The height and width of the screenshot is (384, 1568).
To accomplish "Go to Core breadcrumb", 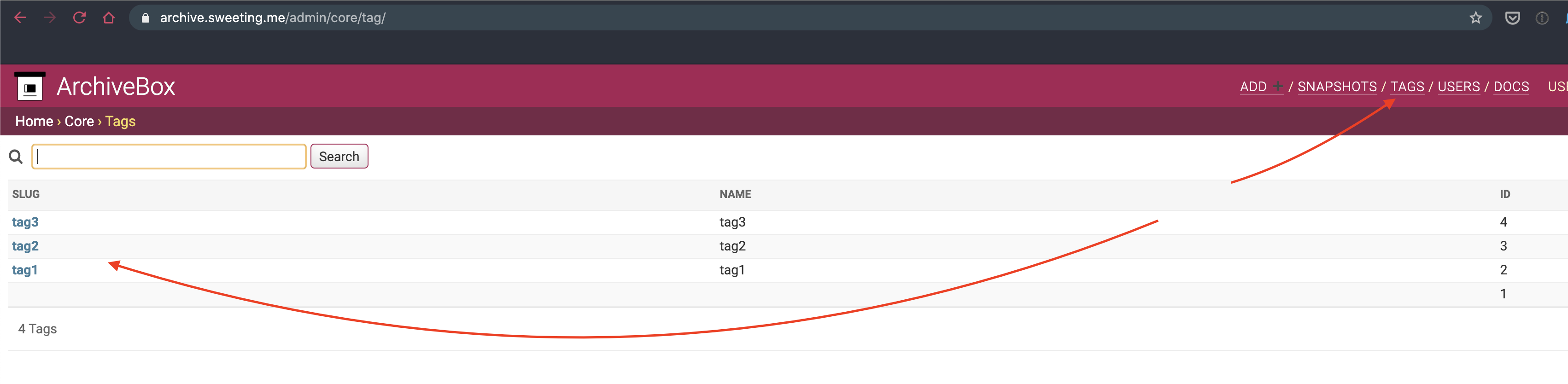I will (x=79, y=121).
